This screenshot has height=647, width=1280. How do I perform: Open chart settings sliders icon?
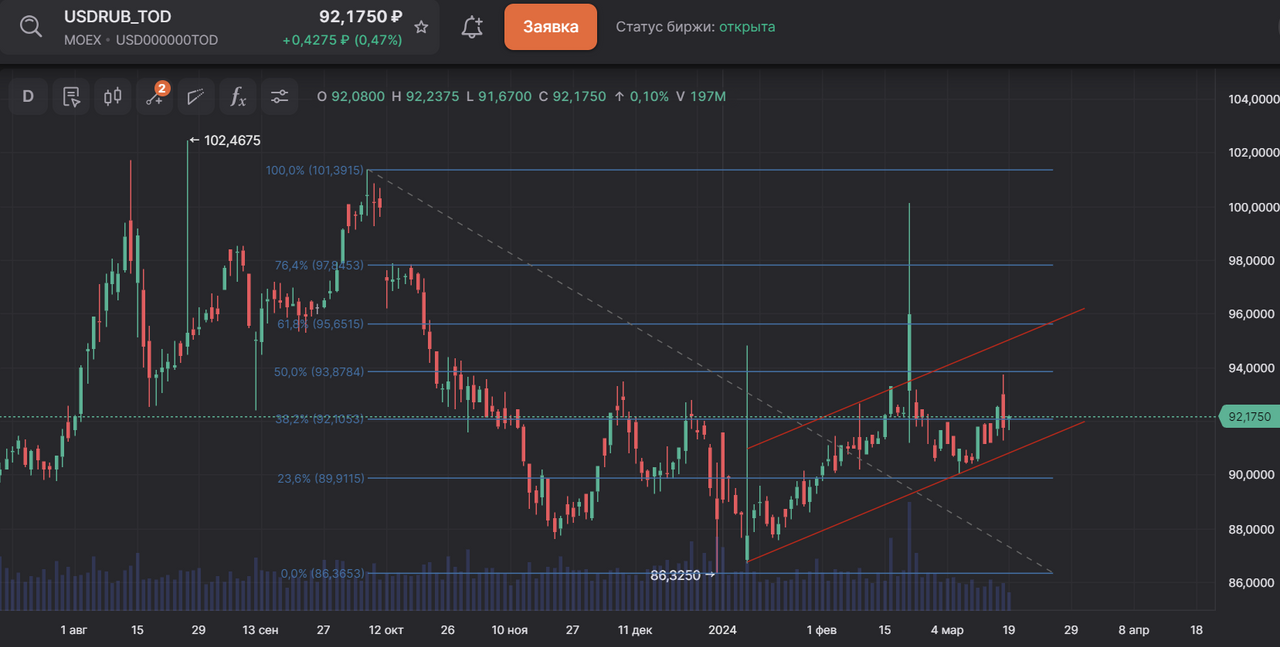tap(279, 97)
